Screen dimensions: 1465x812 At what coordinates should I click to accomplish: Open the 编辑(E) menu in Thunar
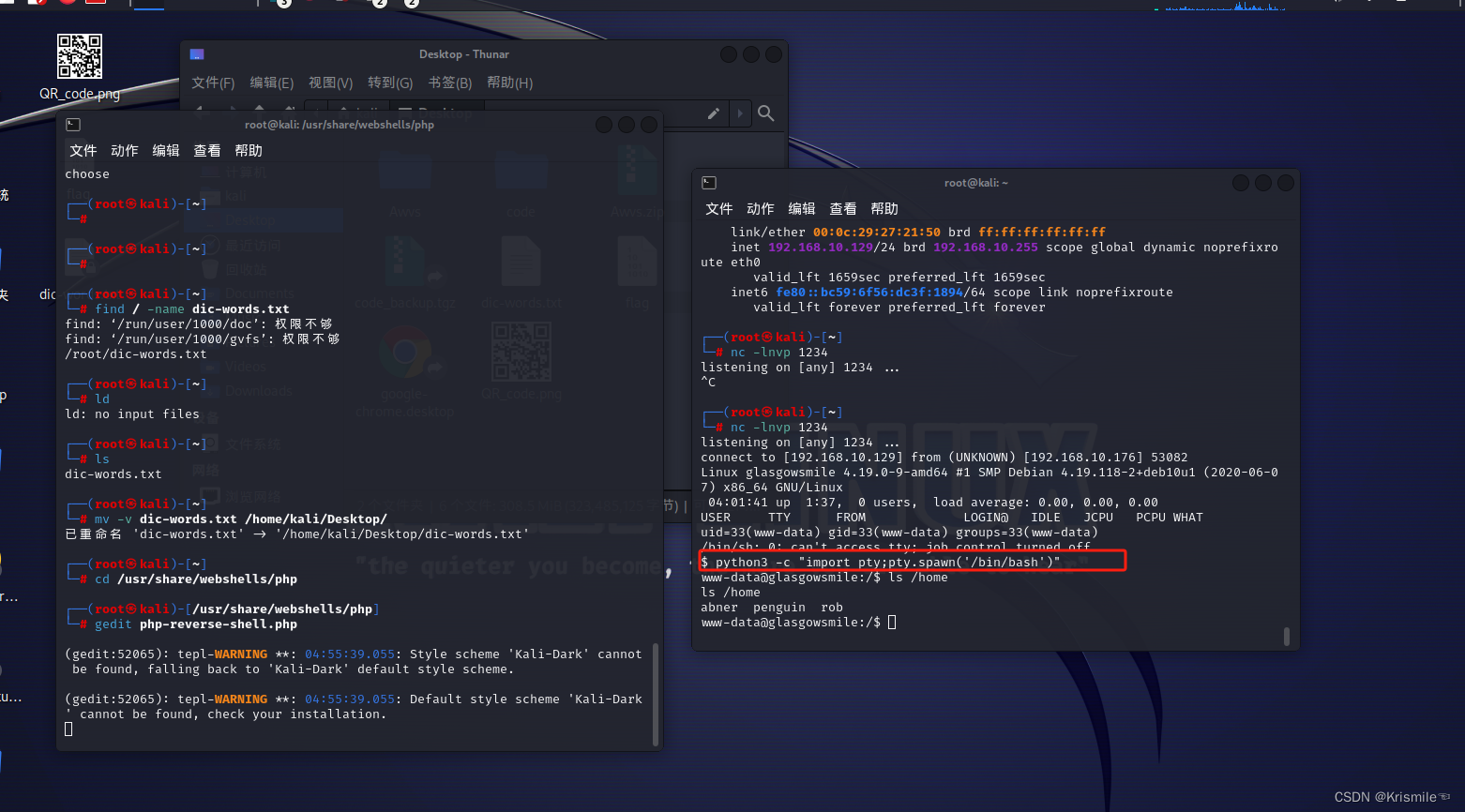coord(271,83)
